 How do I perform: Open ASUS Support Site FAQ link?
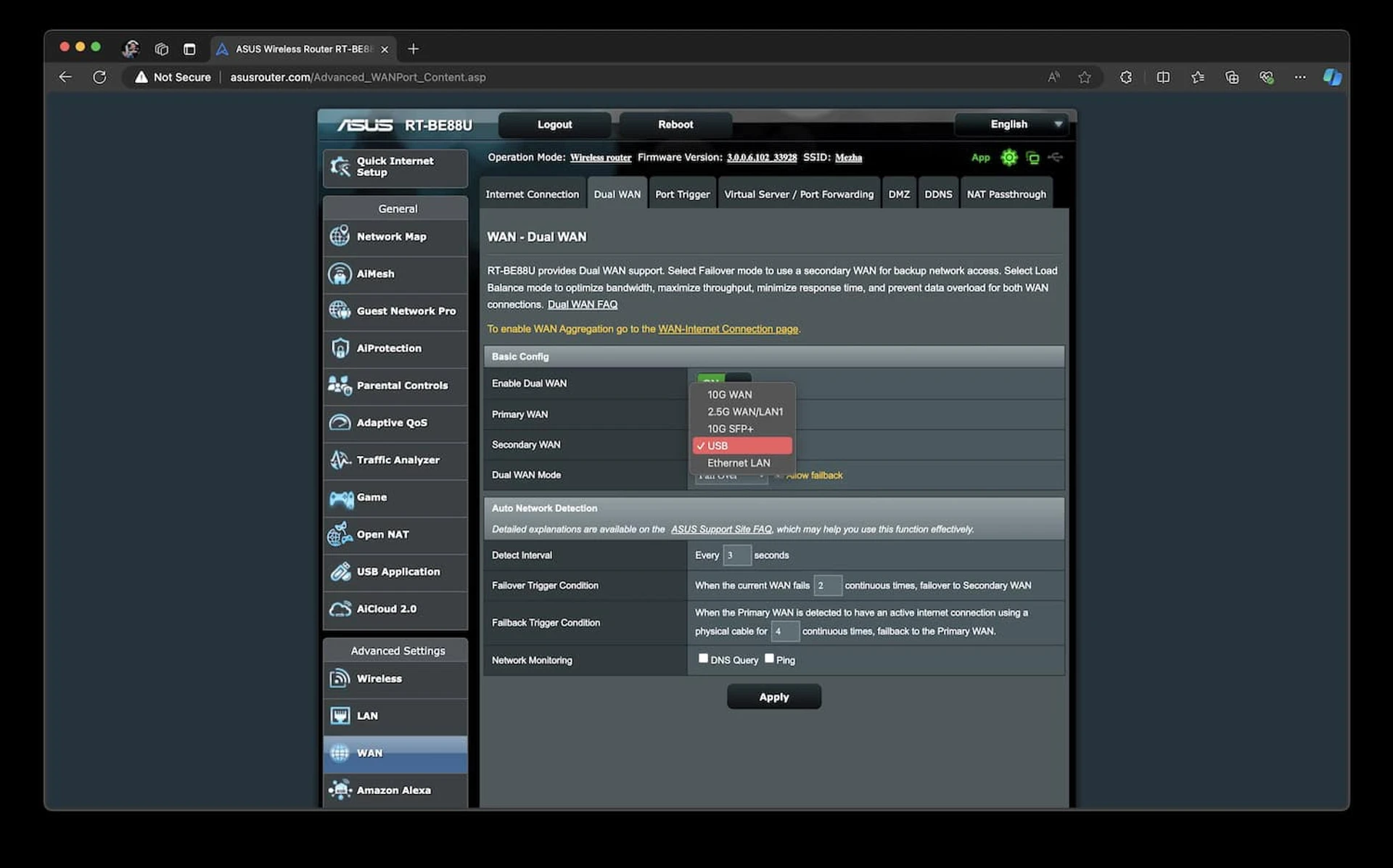click(721, 529)
